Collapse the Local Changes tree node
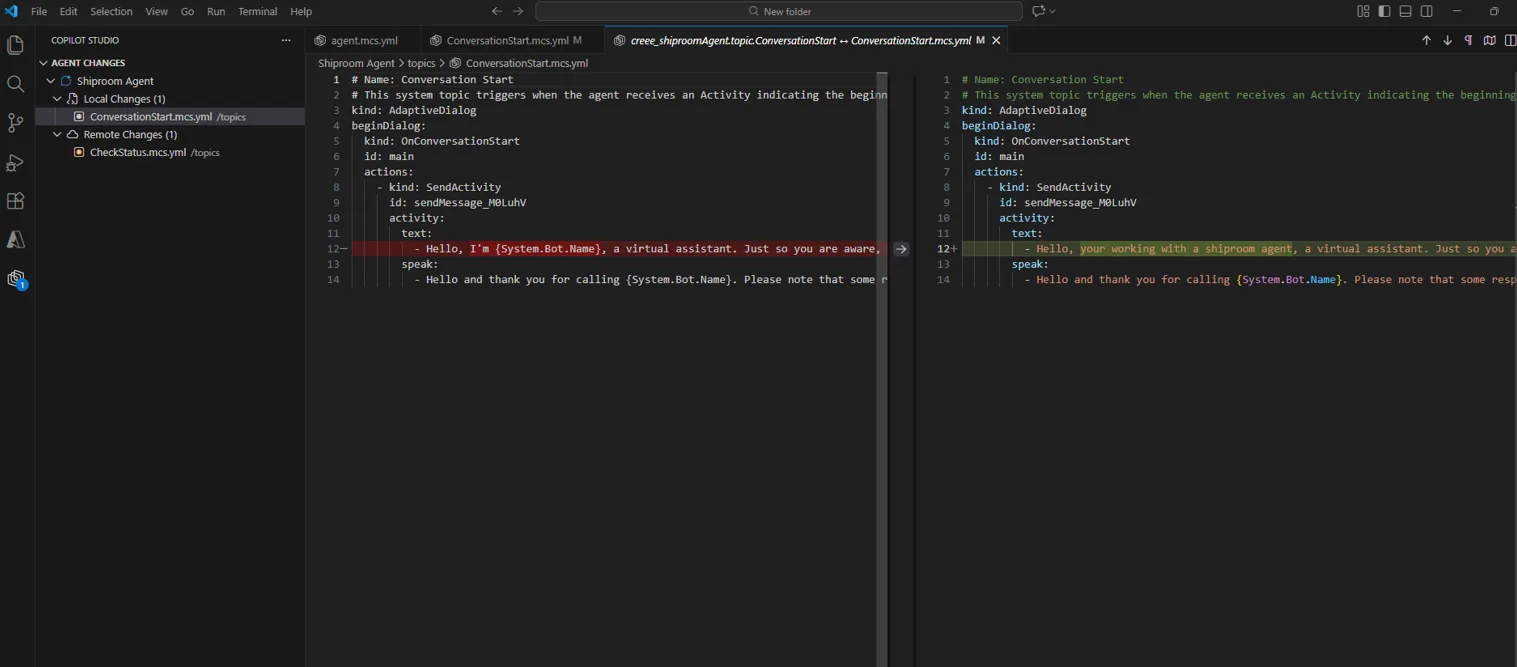This screenshot has height=667, width=1517. (57, 99)
